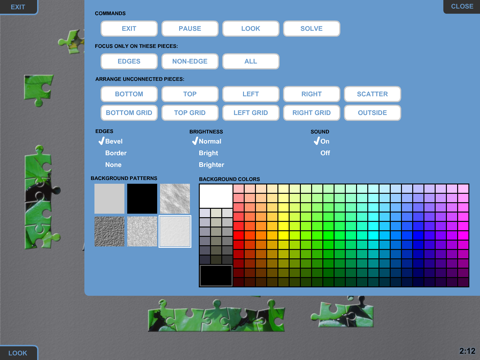Pick the large black background color swatch
This screenshot has height=360, width=480.
point(216,275)
